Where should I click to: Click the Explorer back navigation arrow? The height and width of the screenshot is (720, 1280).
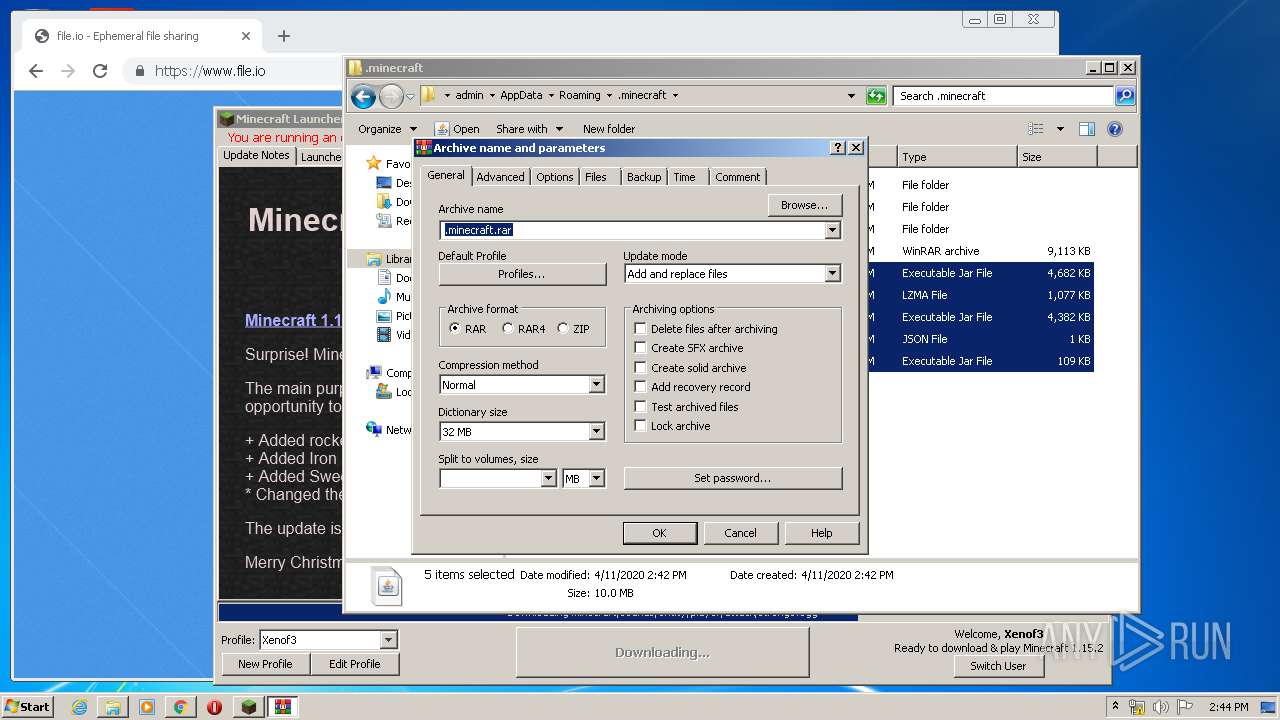363,96
